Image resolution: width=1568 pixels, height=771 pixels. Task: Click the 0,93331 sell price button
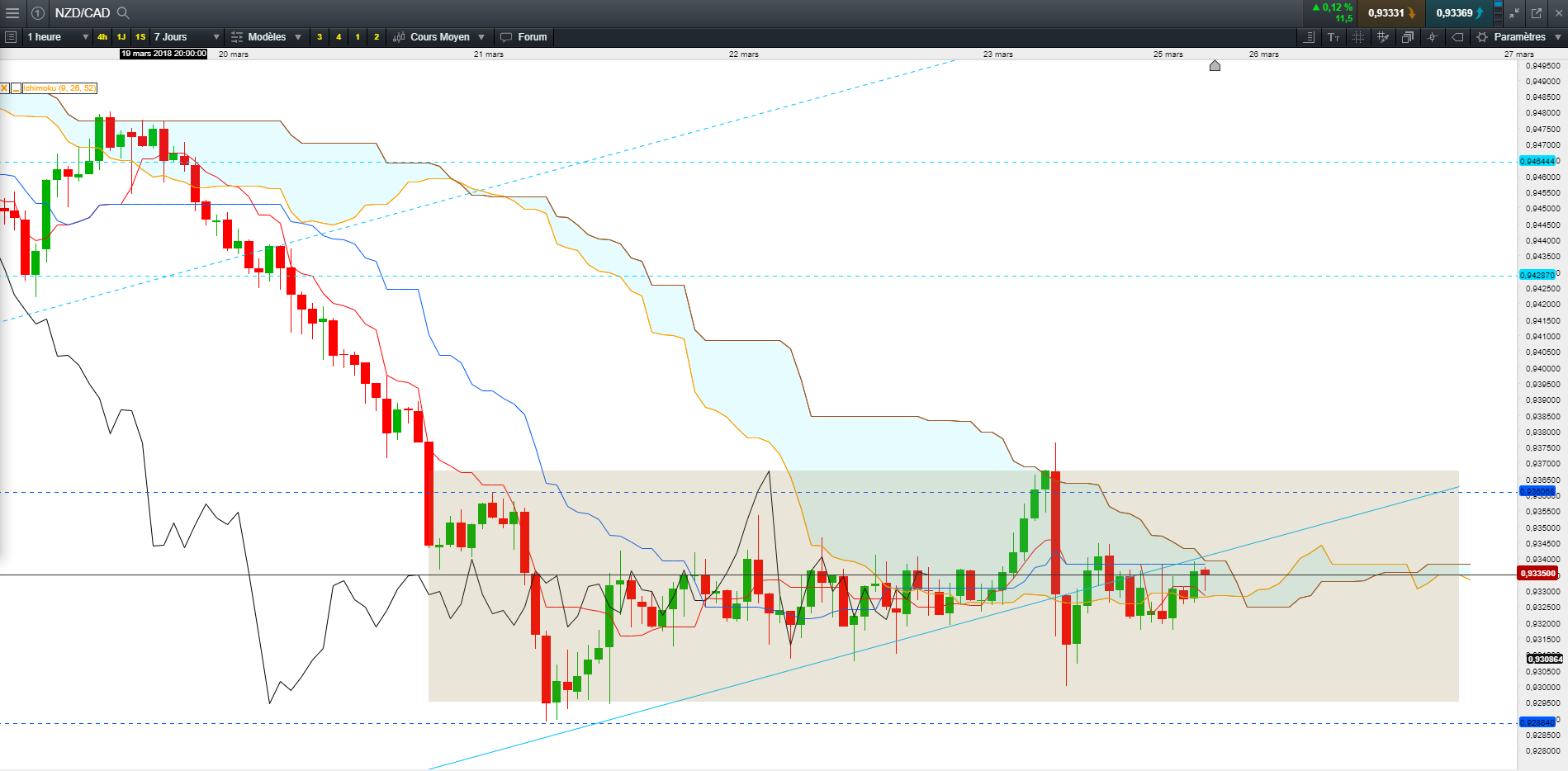1391,13
